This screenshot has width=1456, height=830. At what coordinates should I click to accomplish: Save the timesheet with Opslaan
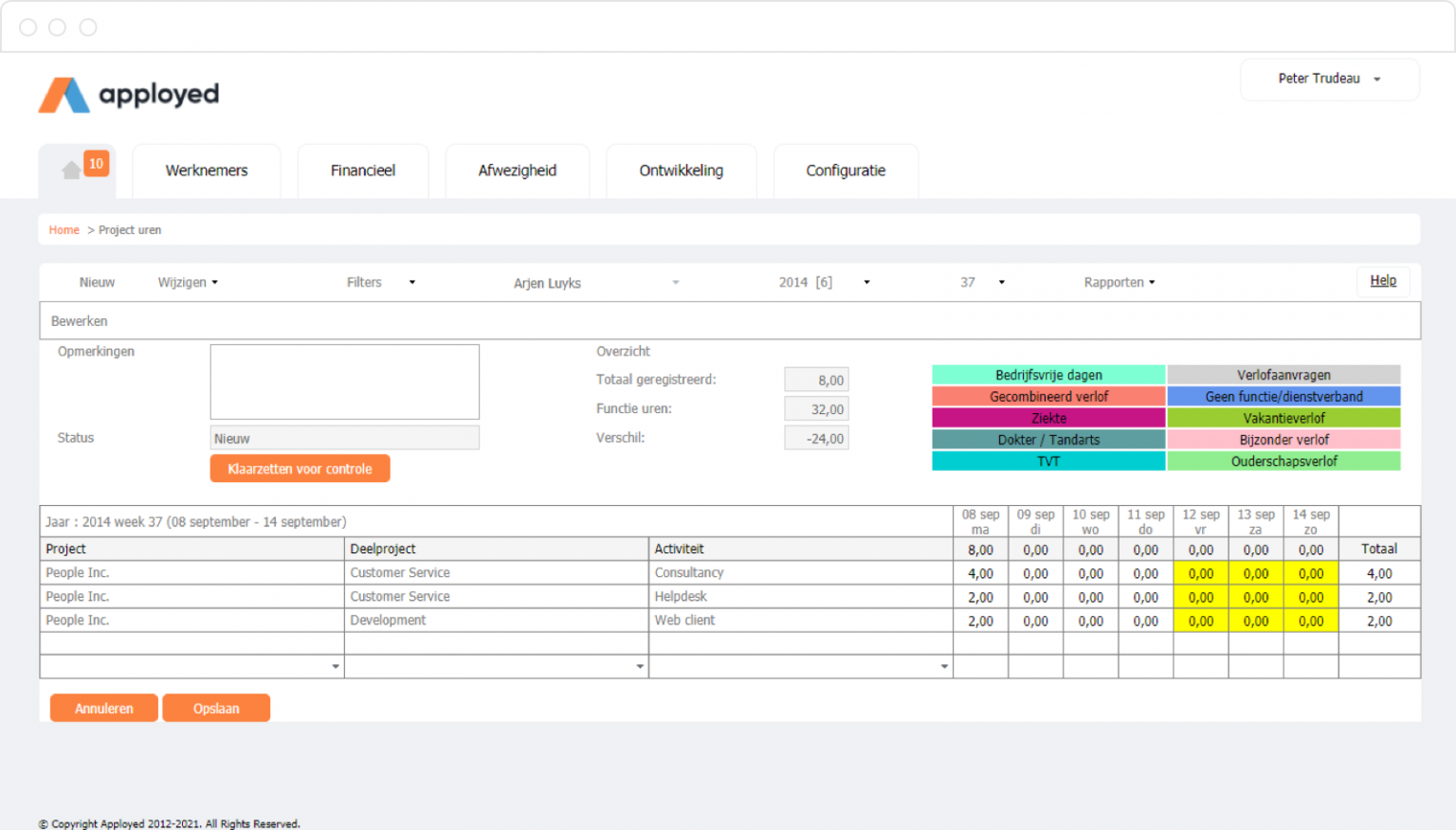pyautogui.click(x=216, y=708)
